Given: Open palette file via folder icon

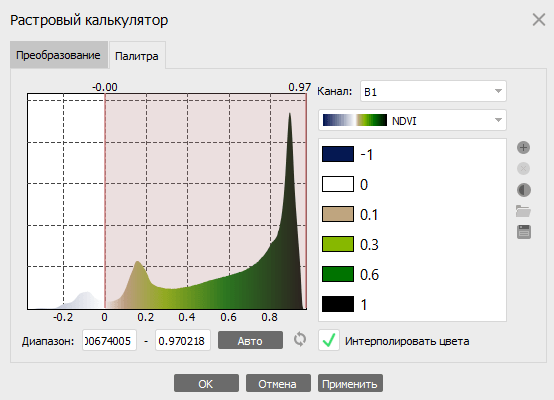Looking at the screenshot, I should point(523,211).
